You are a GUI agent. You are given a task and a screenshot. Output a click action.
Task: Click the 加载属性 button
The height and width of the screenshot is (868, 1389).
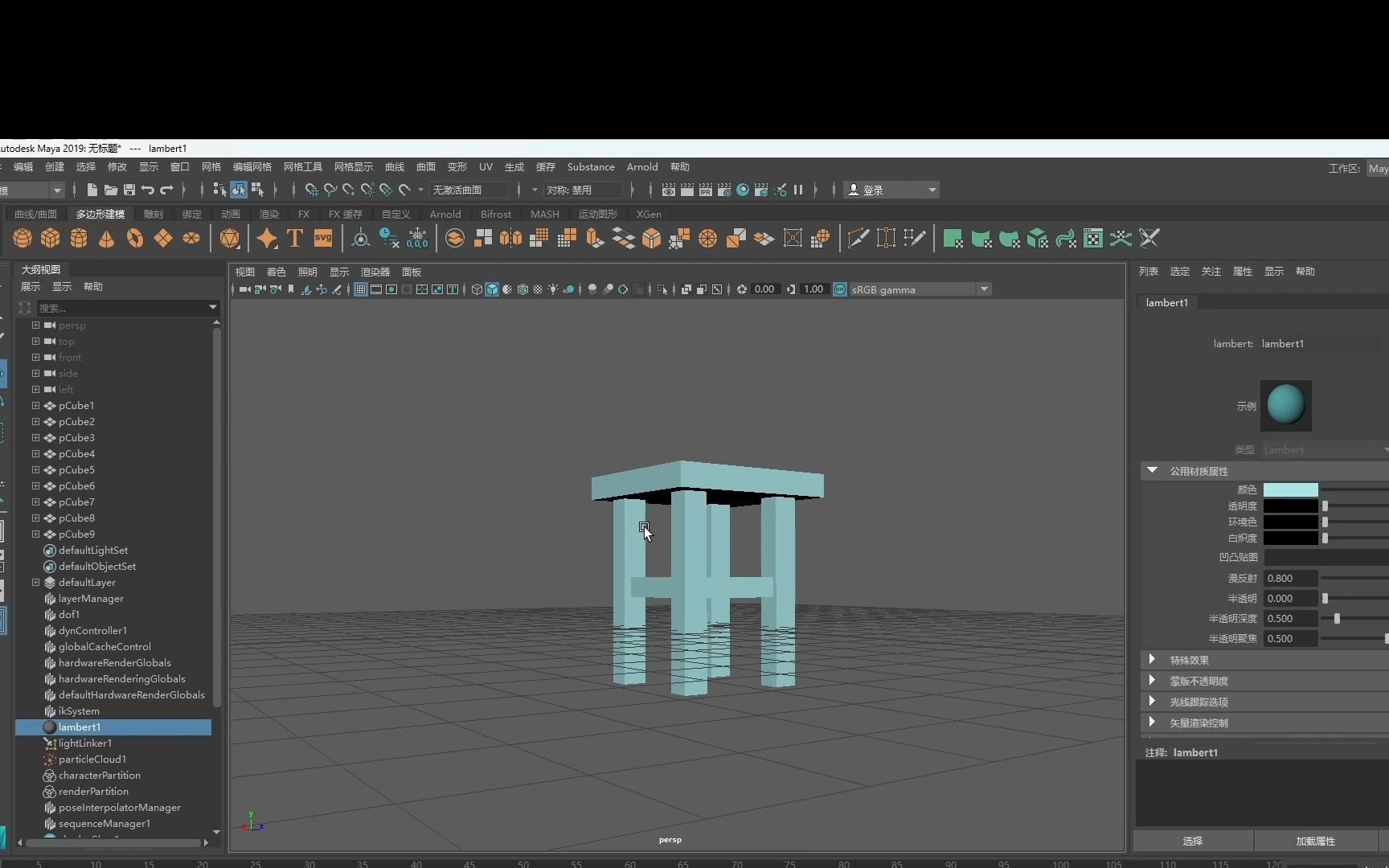(1316, 841)
